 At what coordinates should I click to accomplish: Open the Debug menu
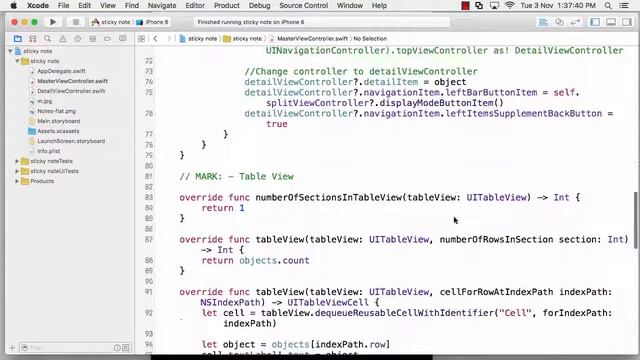pos(260,6)
